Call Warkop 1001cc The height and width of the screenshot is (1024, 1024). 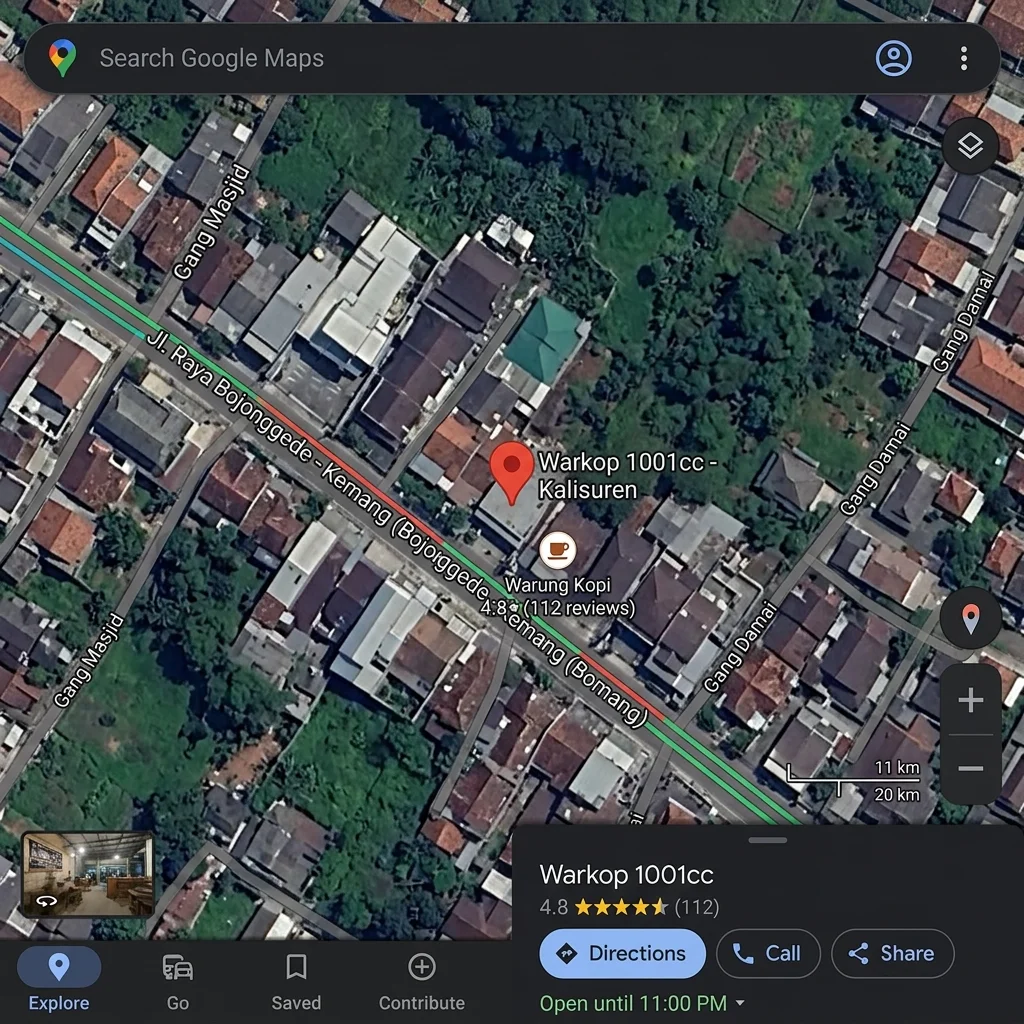click(768, 953)
